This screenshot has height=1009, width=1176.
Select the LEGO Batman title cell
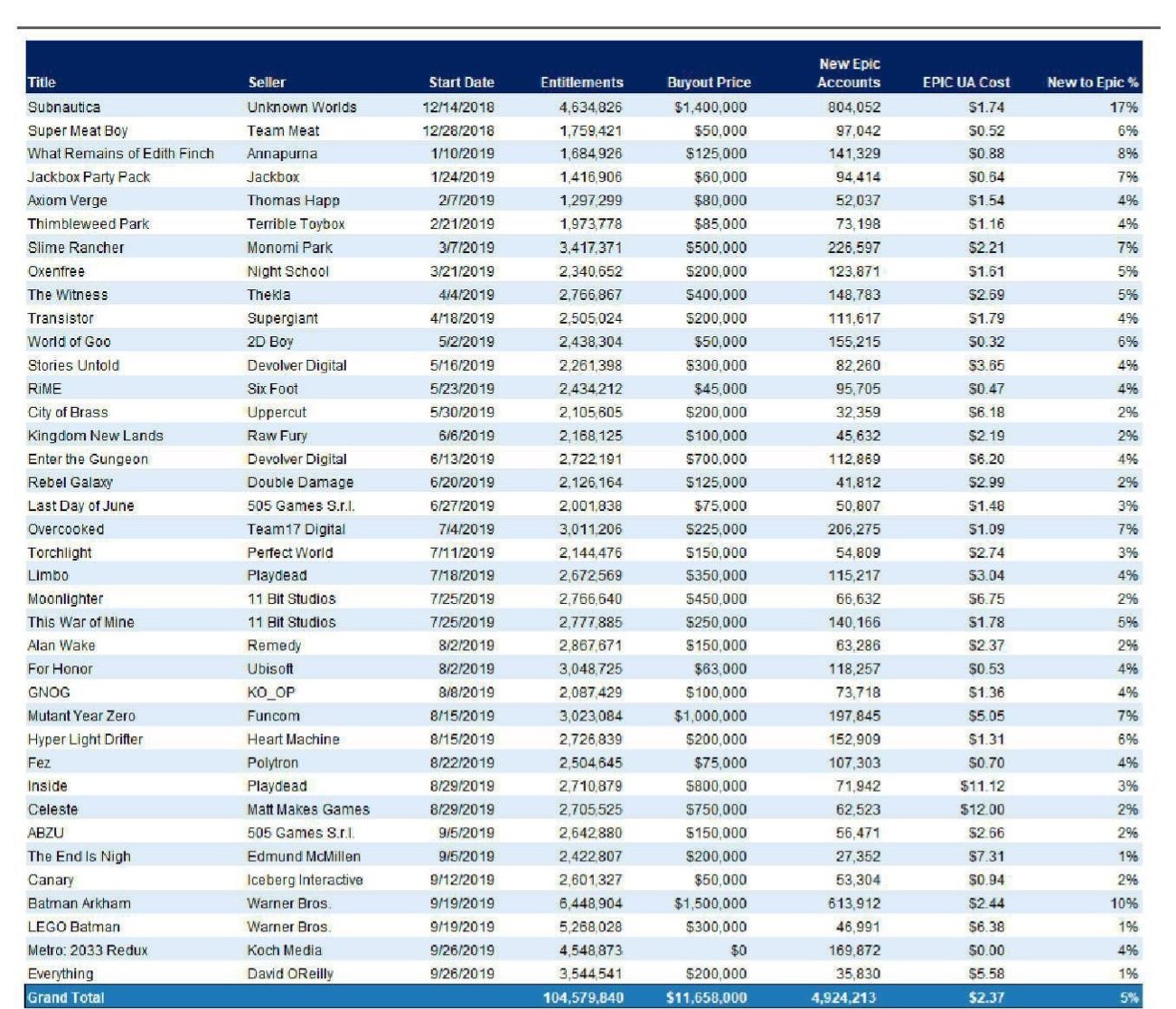click(x=73, y=928)
